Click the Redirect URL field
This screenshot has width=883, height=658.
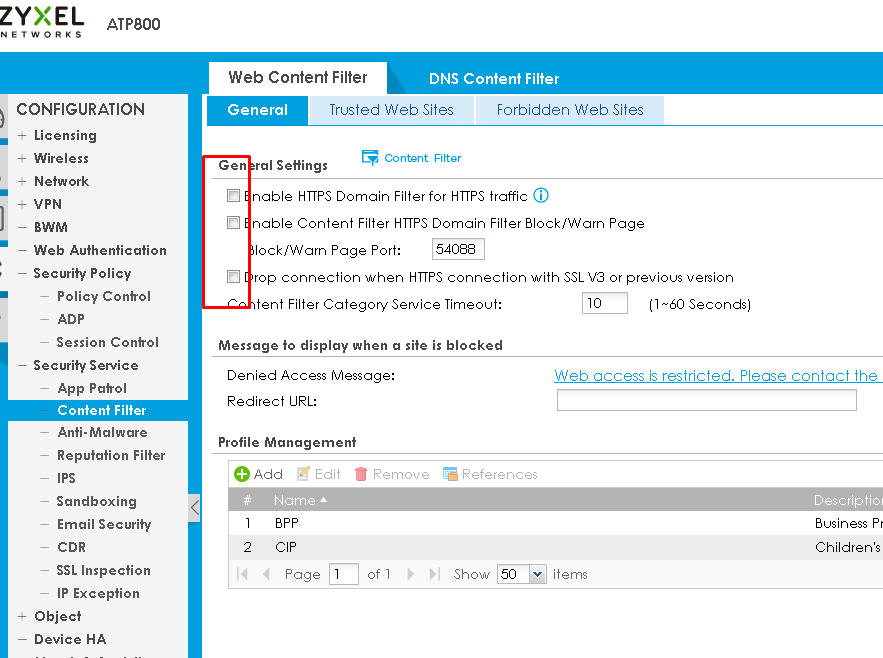pos(707,401)
